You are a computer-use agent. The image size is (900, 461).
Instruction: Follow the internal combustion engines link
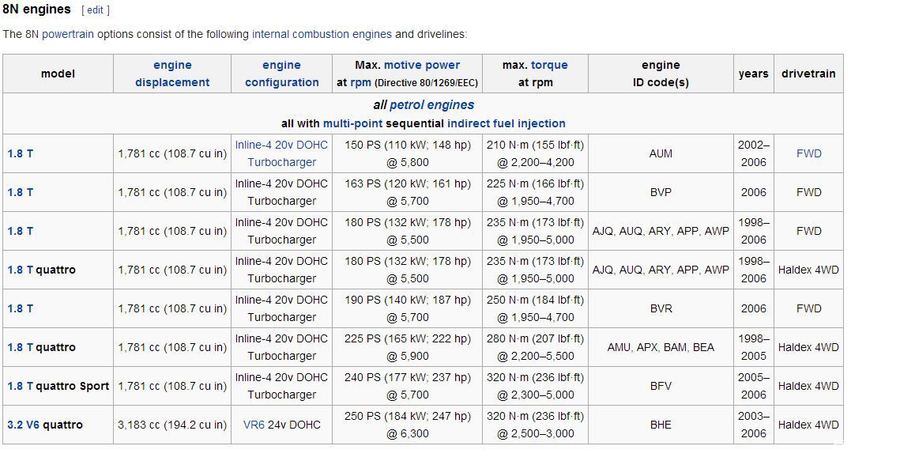pos(321,34)
